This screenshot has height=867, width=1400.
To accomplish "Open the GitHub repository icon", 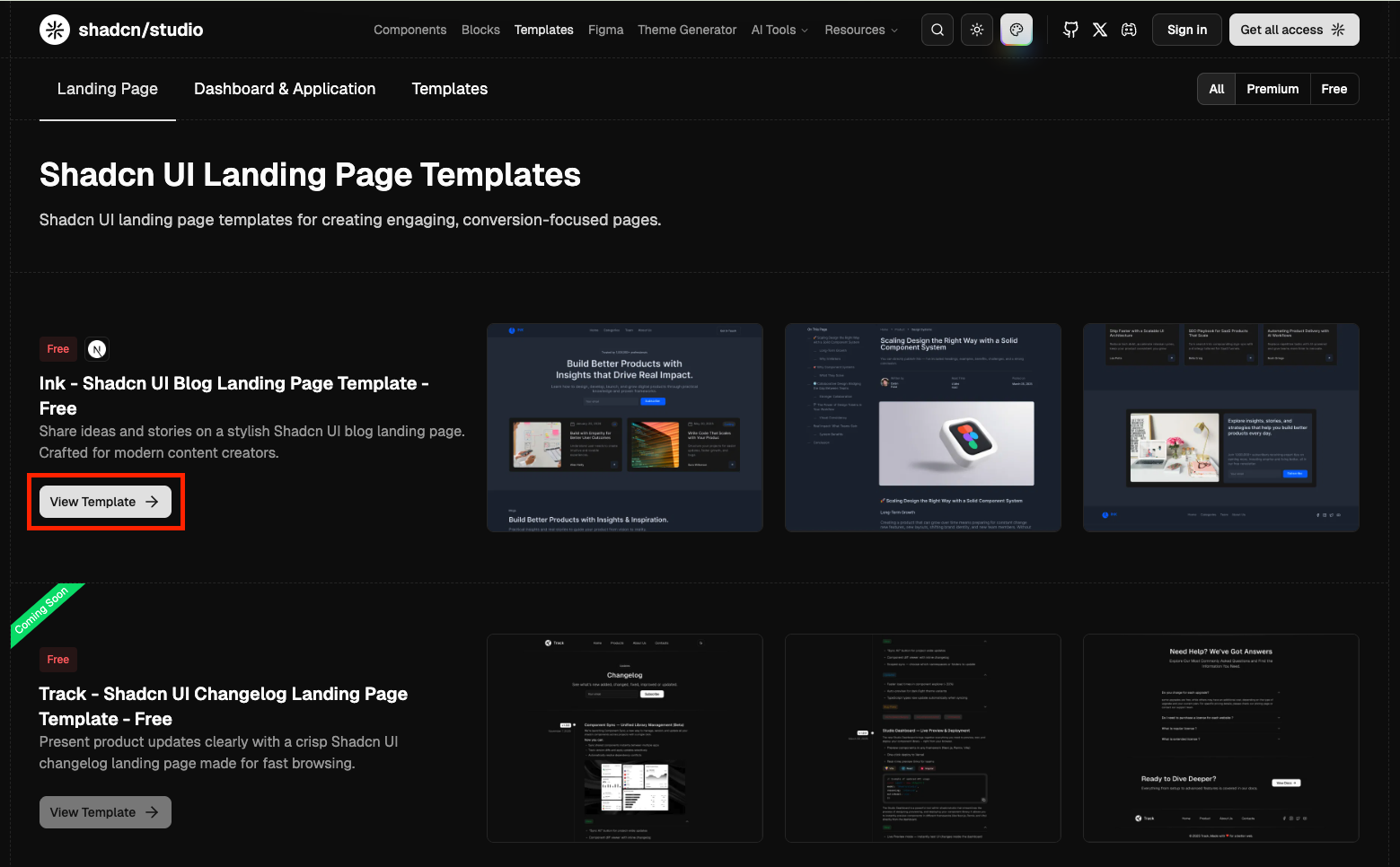I will pyautogui.click(x=1070, y=30).
